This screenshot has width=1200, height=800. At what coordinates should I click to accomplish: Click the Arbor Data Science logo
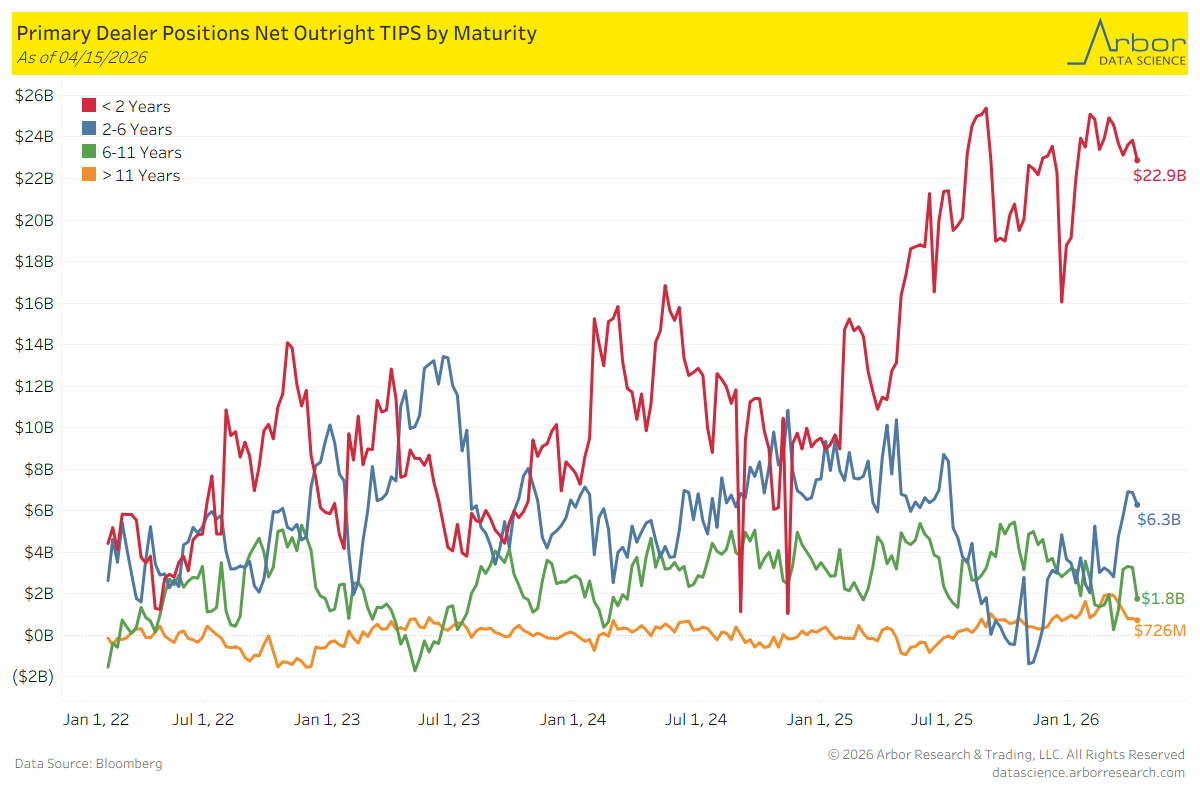[1124, 43]
